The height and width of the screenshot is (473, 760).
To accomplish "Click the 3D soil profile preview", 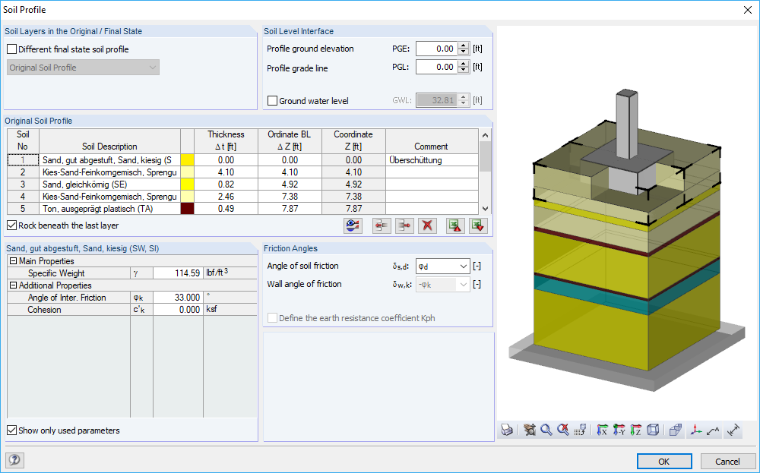I will click(x=627, y=223).
